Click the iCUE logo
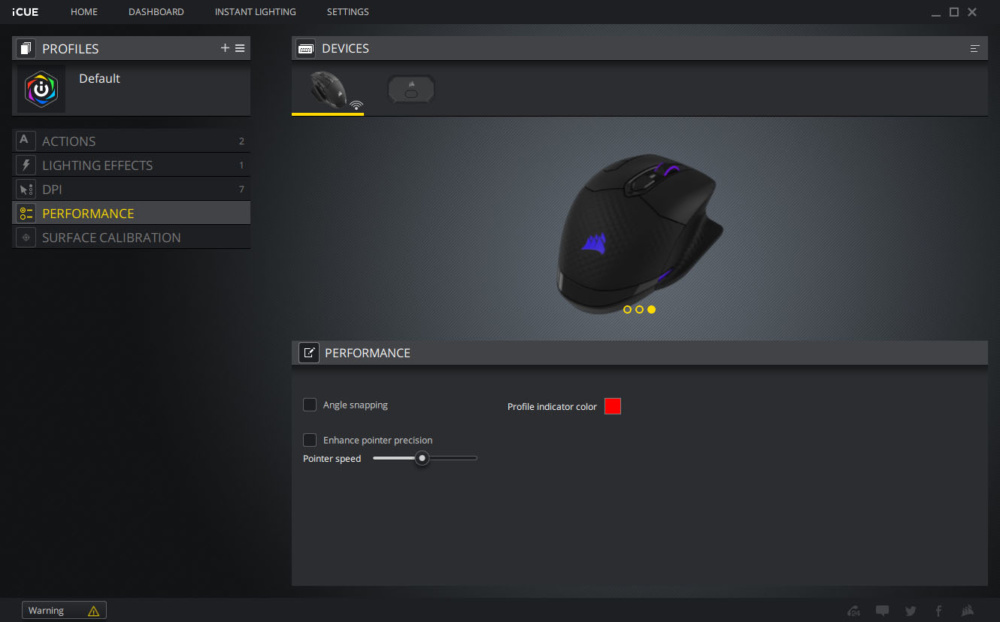 pyautogui.click(x=25, y=11)
